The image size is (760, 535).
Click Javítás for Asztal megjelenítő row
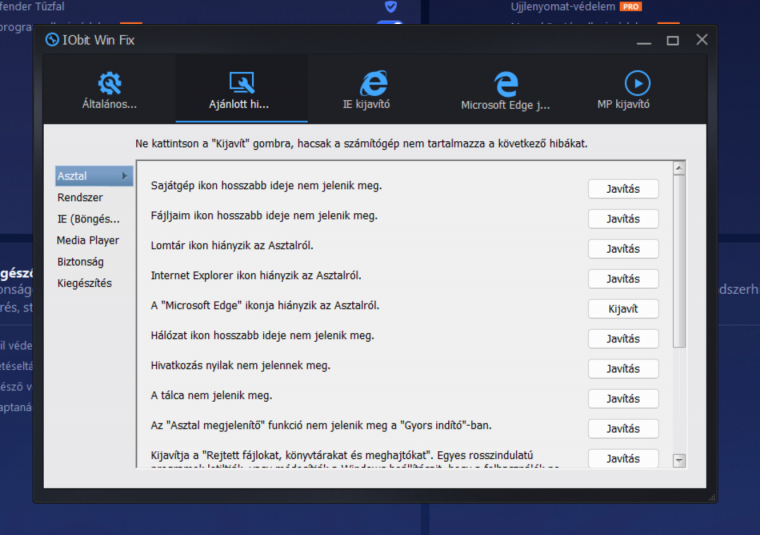click(x=623, y=429)
